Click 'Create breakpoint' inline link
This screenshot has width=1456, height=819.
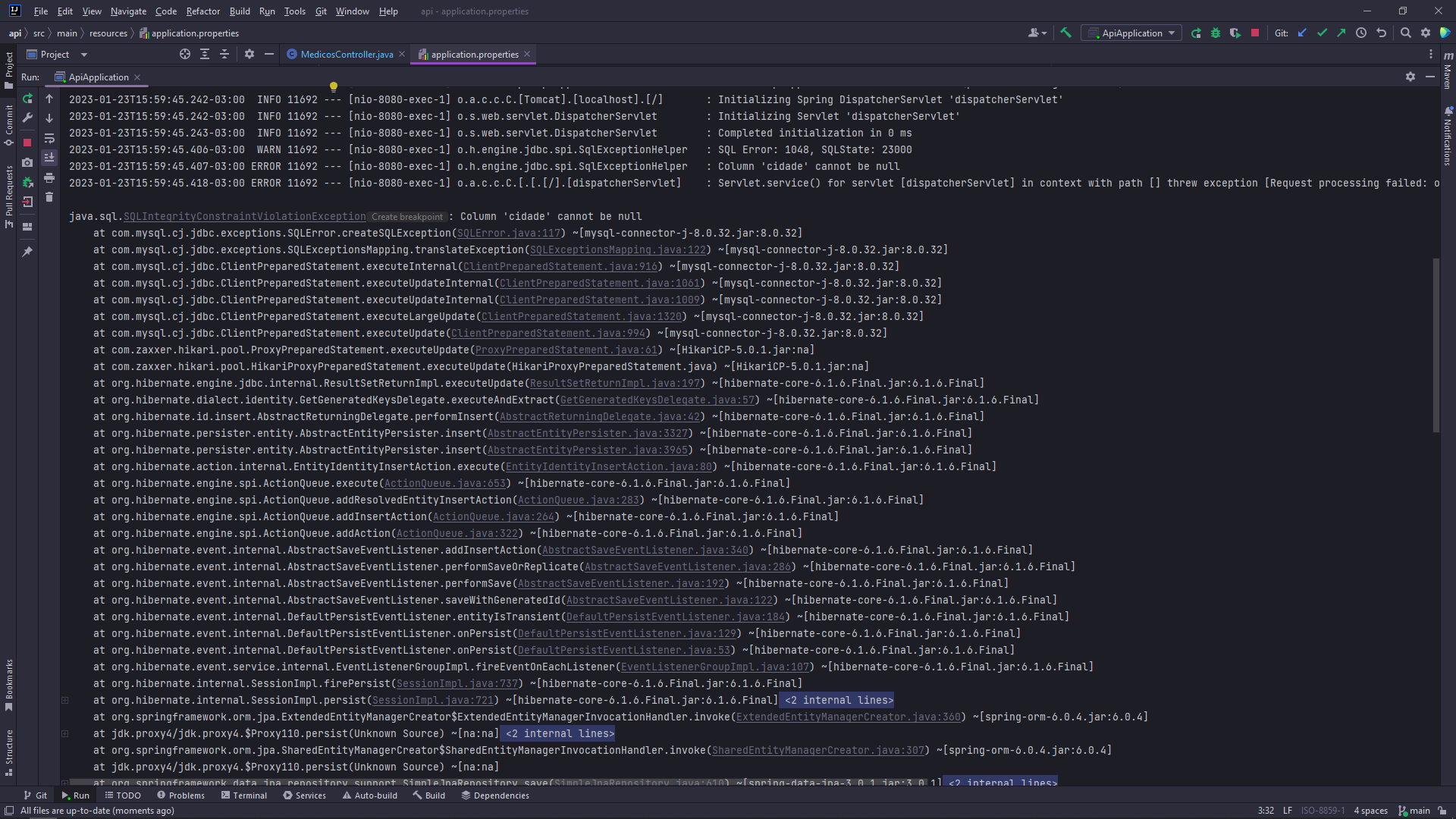point(407,217)
